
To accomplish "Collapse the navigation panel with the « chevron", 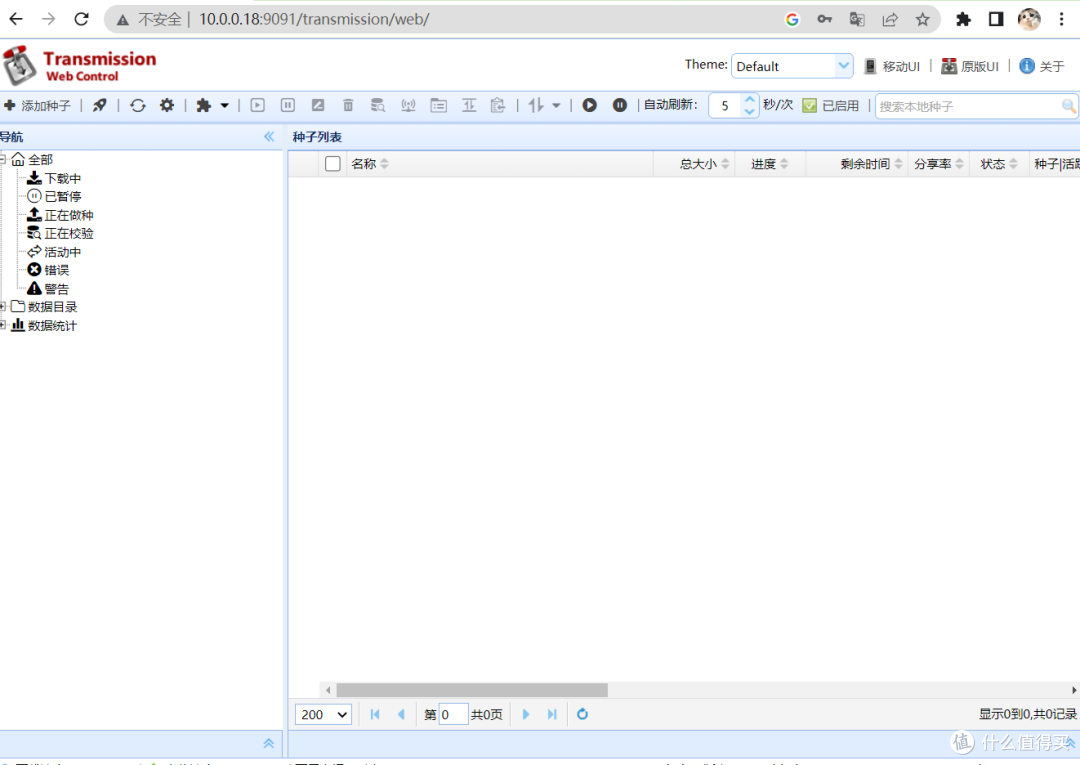I will pyautogui.click(x=268, y=136).
